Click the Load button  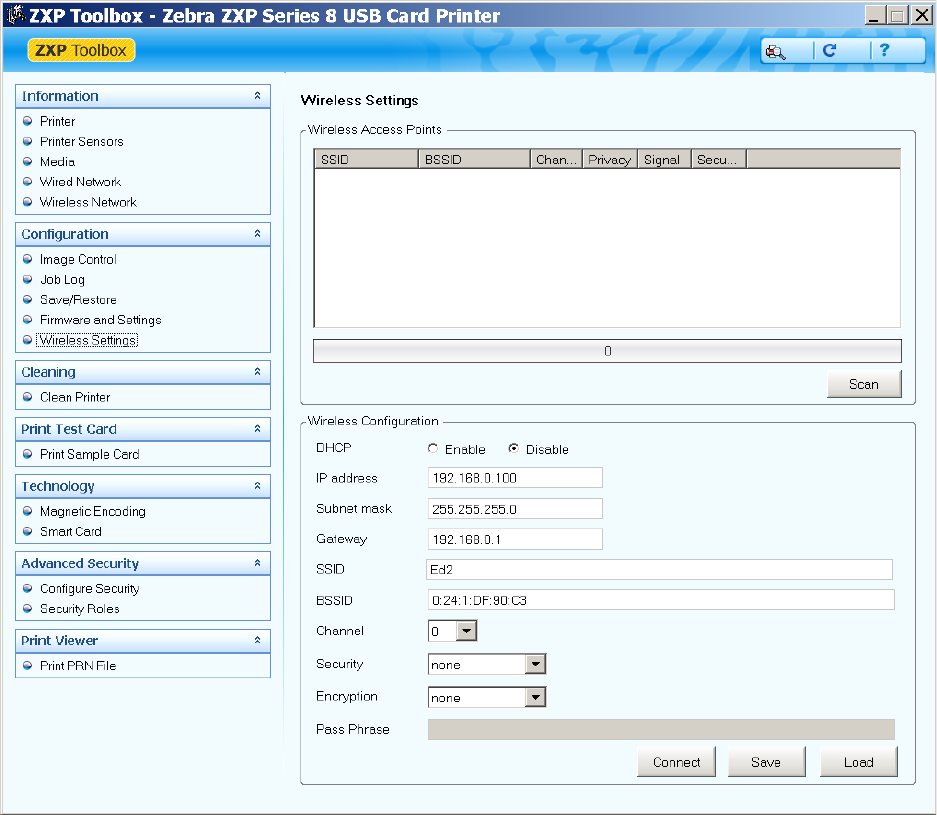[859, 762]
